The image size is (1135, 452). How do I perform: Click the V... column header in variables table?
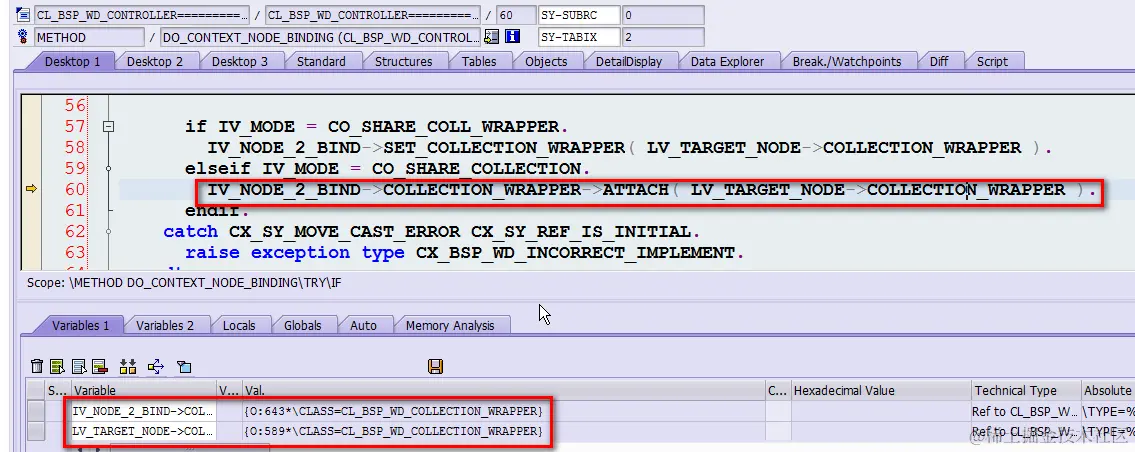[x=229, y=390]
